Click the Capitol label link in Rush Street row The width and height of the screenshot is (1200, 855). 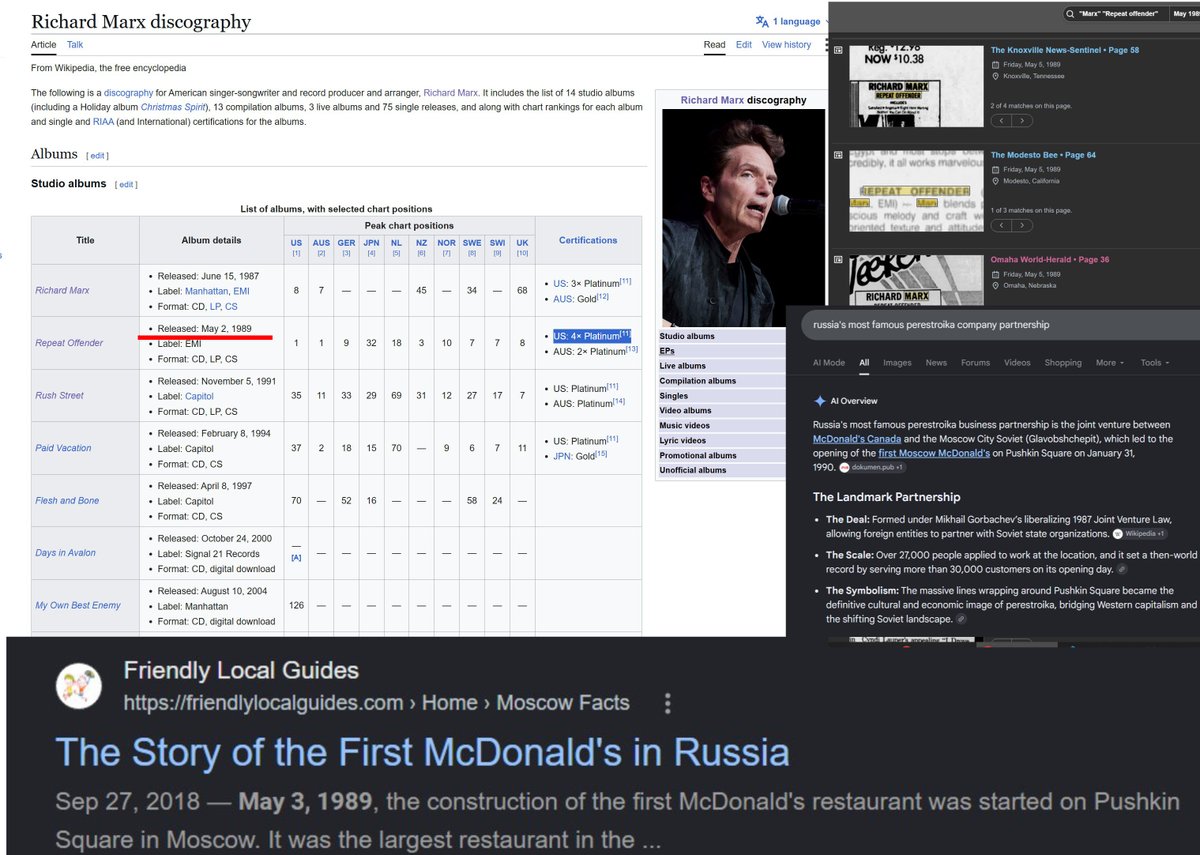coord(200,396)
